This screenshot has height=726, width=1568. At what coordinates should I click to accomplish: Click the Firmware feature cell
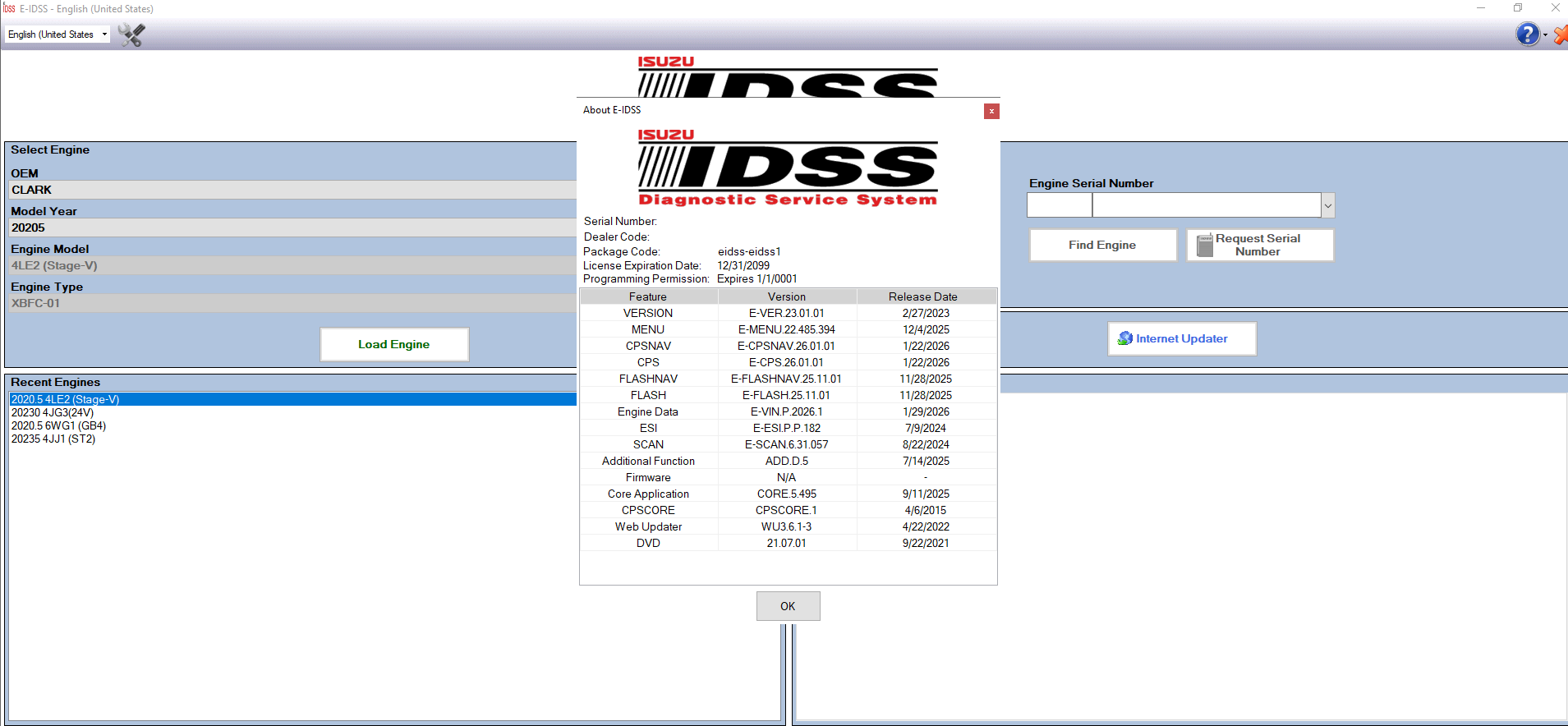pyautogui.click(x=648, y=477)
